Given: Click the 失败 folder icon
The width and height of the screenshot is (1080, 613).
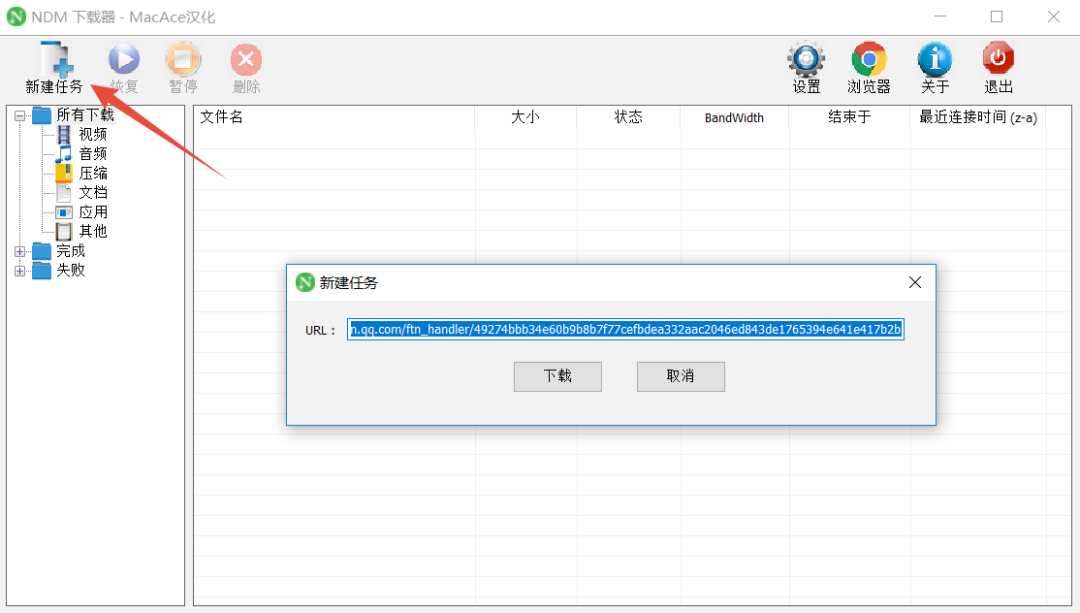Looking at the screenshot, I should tap(42, 271).
